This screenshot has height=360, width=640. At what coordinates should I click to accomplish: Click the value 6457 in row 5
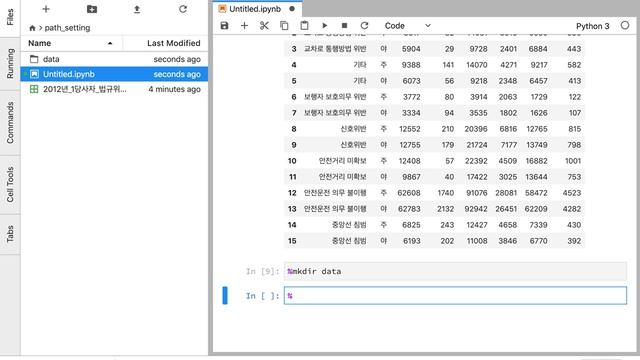(x=538, y=81)
